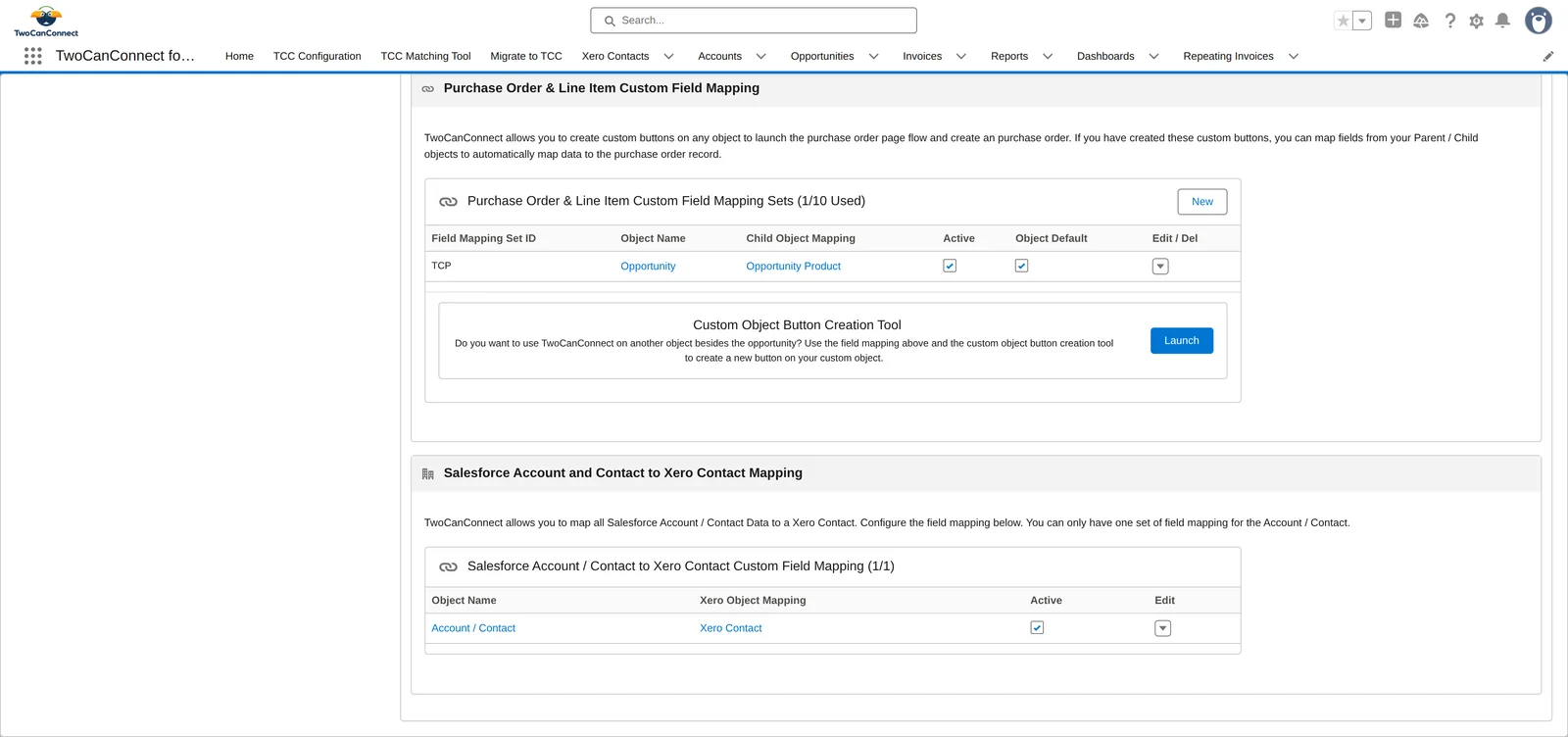1568x737 pixels.
Task: Open the App Launcher grid icon
Action: tap(32, 56)
